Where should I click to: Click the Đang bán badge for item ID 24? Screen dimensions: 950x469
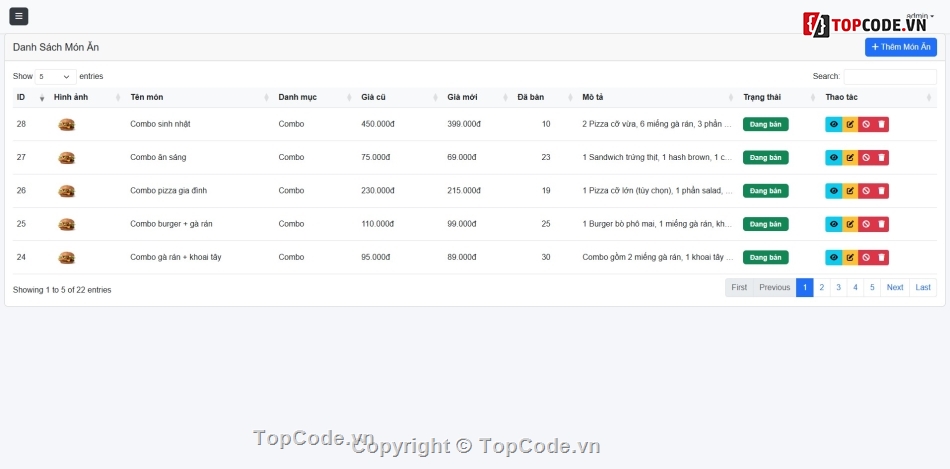tap(766, 258)
